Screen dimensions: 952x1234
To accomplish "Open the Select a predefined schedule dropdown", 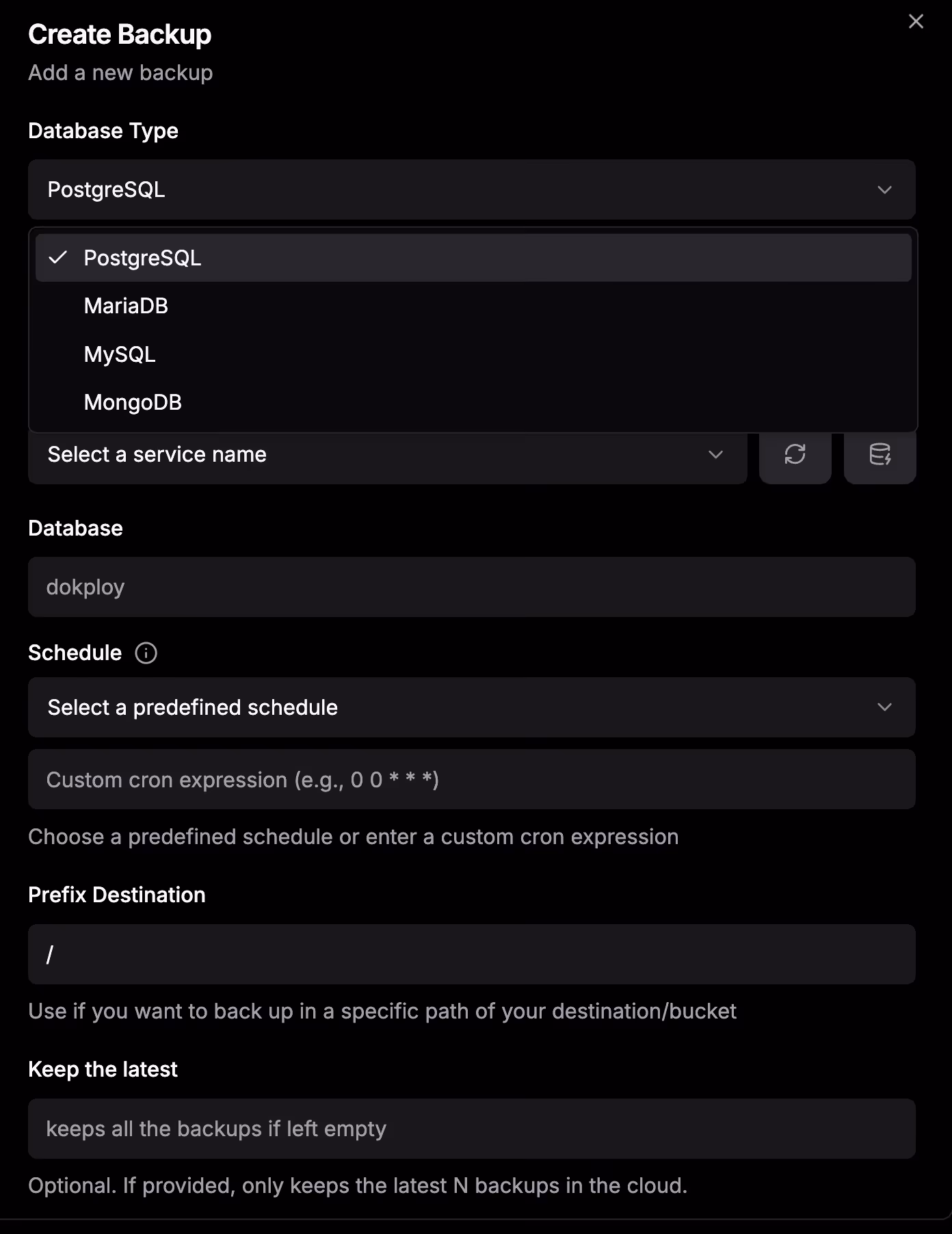I will click(x=471, y=707).
